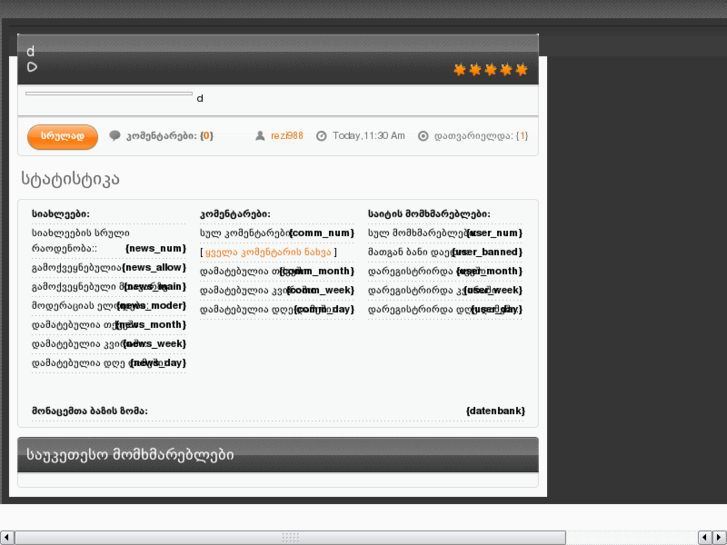Click the დათვარიელდა: {1} views text
Screen dimensions: 727x545
pyautogui.click(x=481, y=136)
